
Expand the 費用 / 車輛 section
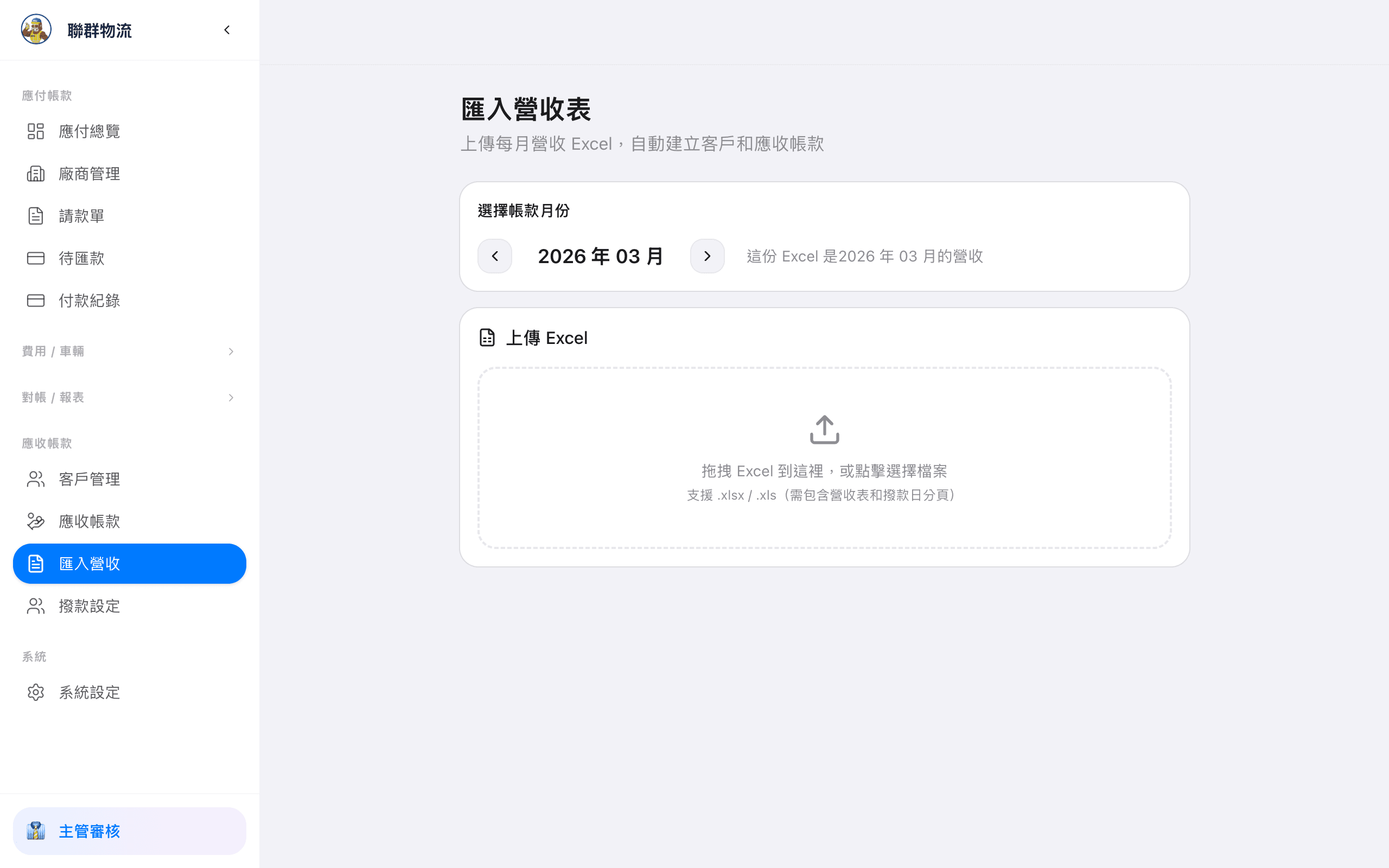coord(129,352)
